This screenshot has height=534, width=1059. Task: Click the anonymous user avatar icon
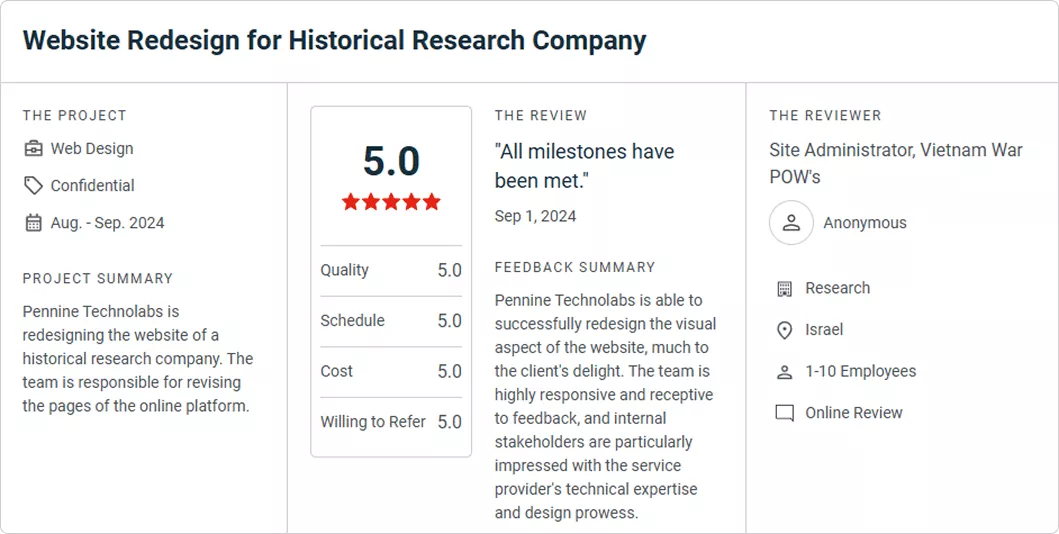point(791,223)
